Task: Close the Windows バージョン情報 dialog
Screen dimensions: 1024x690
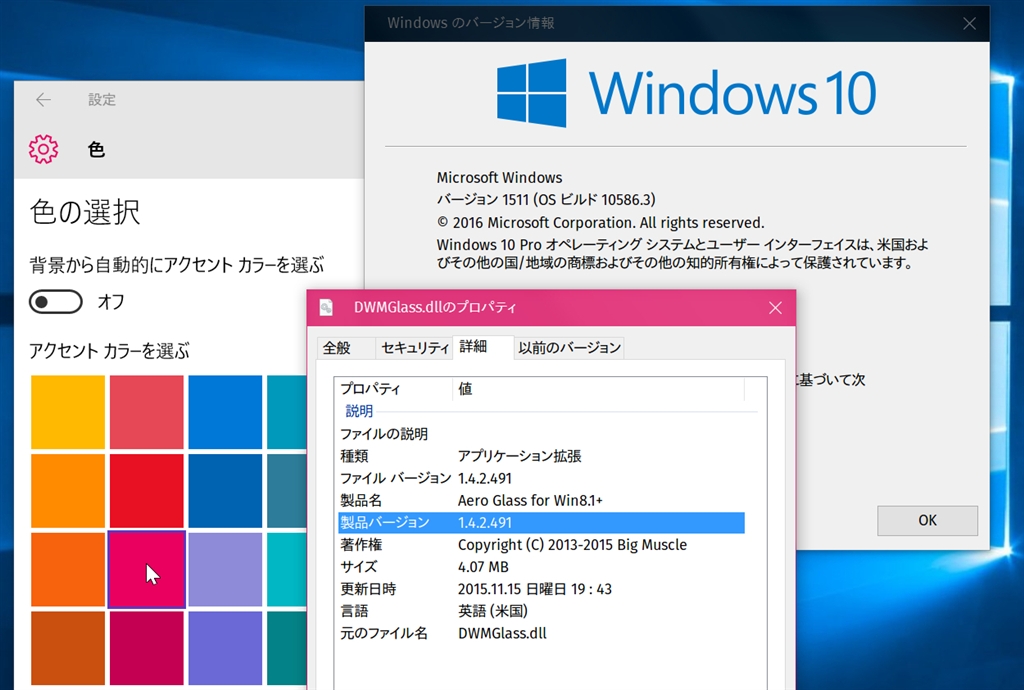Action: [970, 24]
